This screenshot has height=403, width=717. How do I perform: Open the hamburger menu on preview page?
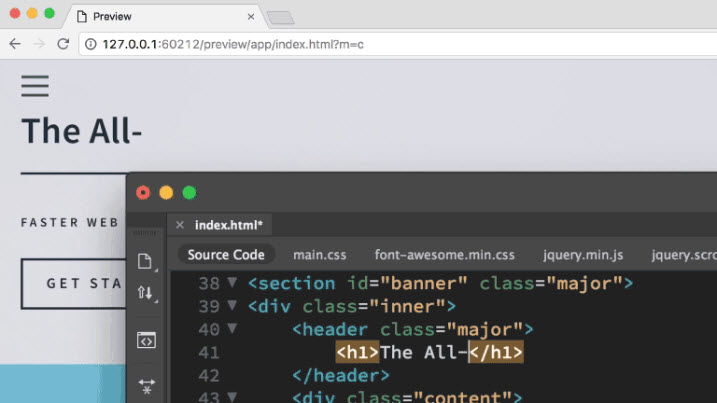click(35, 86)
